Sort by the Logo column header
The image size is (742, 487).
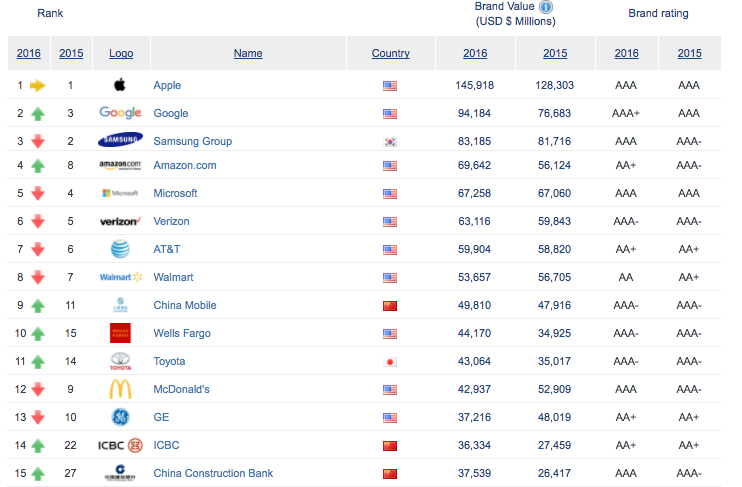[x=121, y=53]
